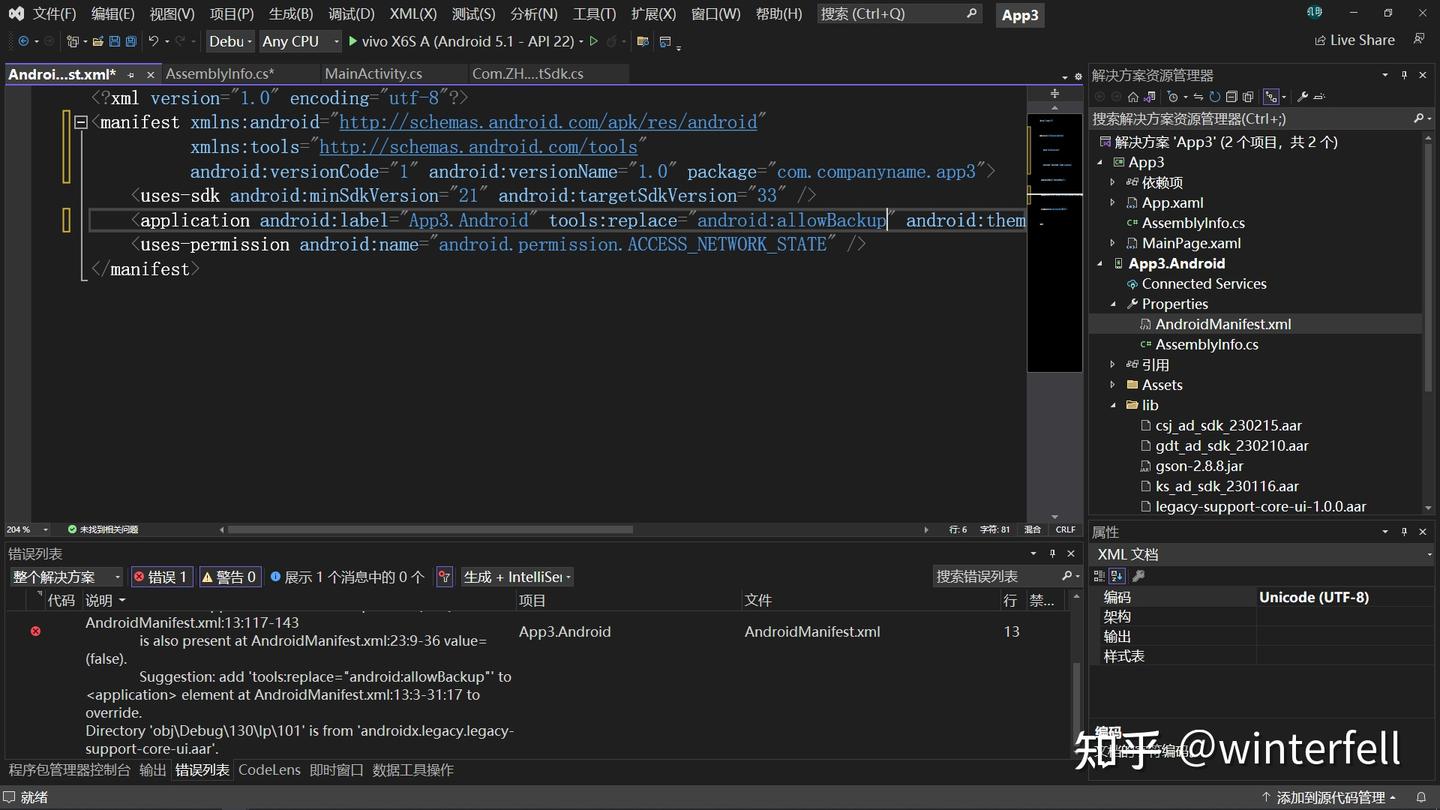The image size is (1440, 810).
Task: Click start without debugging outline play icon
Action: pyautogui.click(x=593, y=41)
